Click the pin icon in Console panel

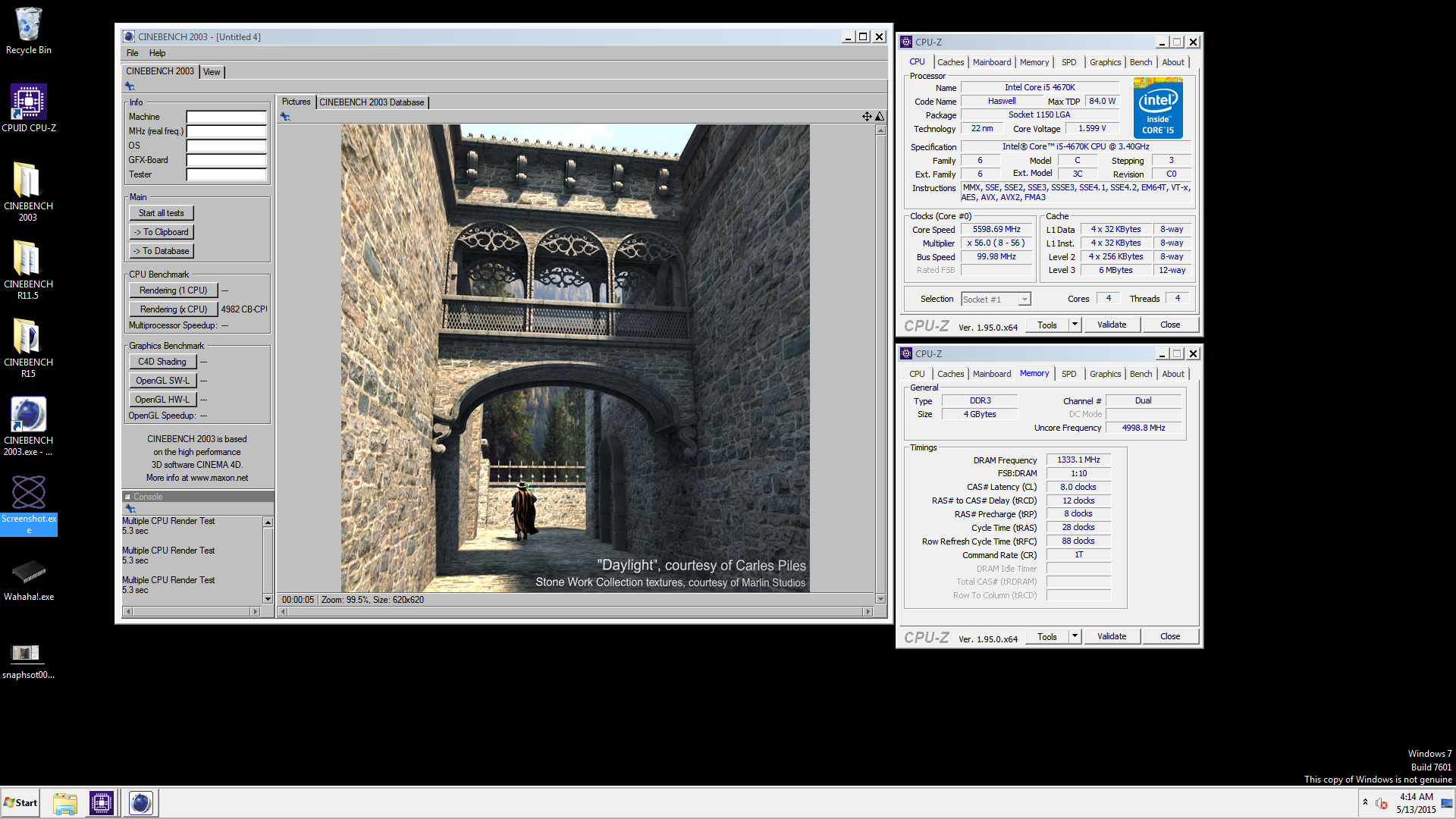[x=130, y=508]
